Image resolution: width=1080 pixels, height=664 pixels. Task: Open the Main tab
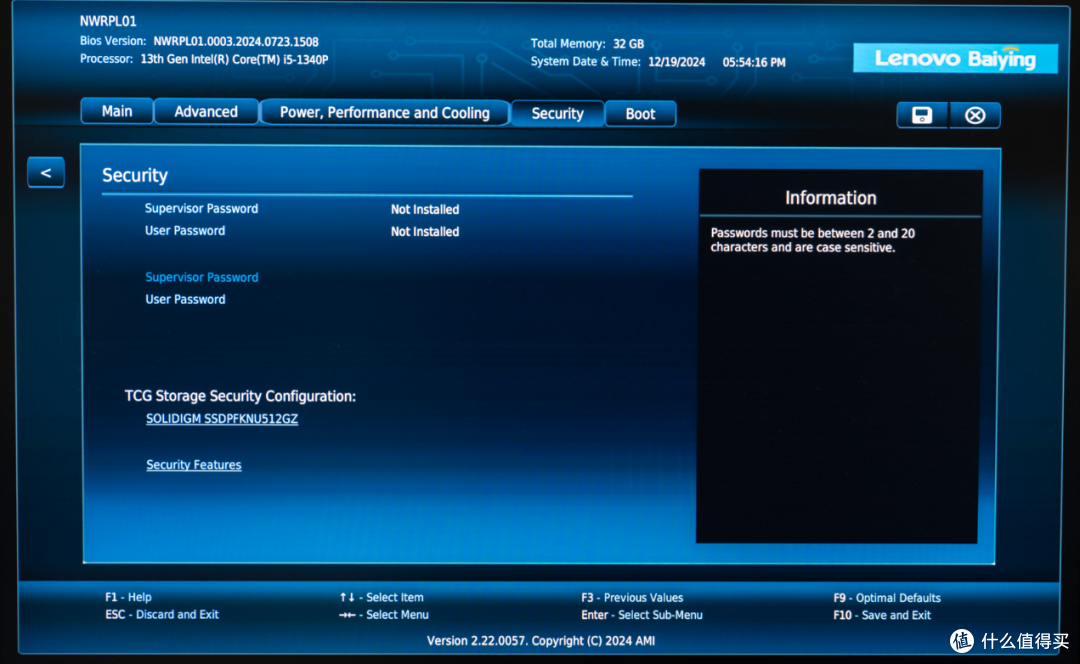pyautogui.click(x=117, y=111)
